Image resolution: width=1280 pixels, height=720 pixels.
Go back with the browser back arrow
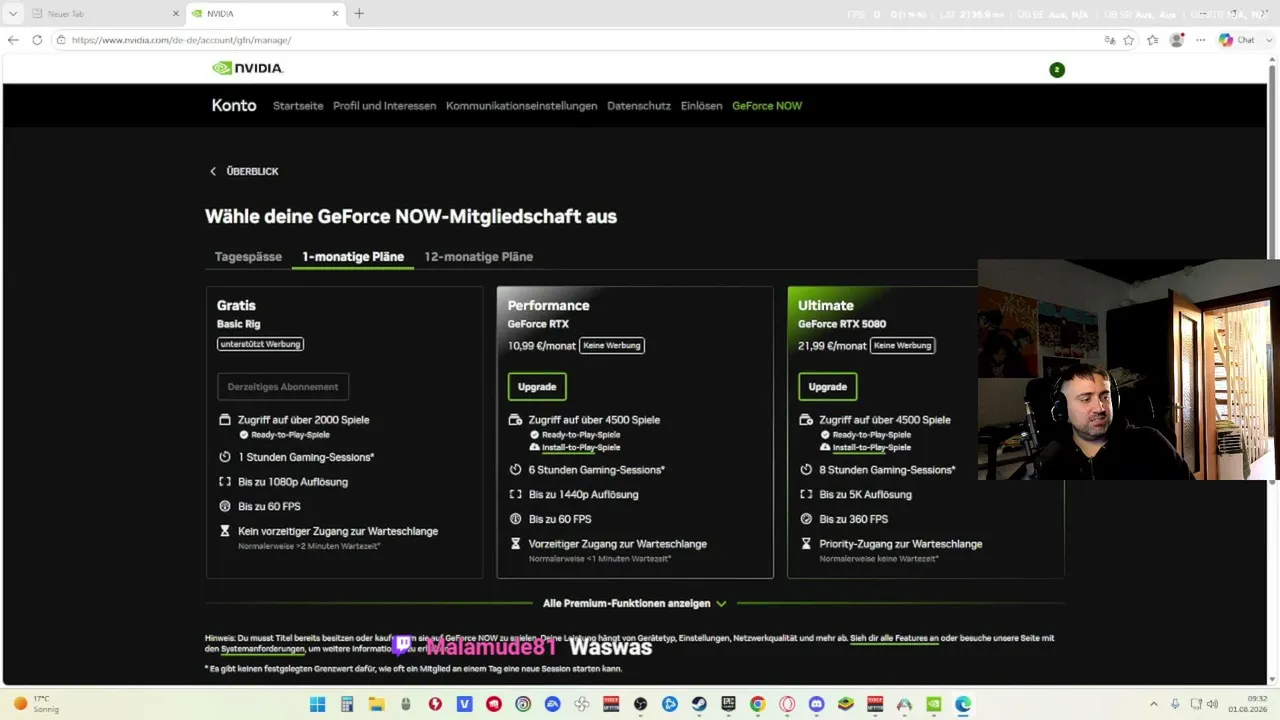13,40
